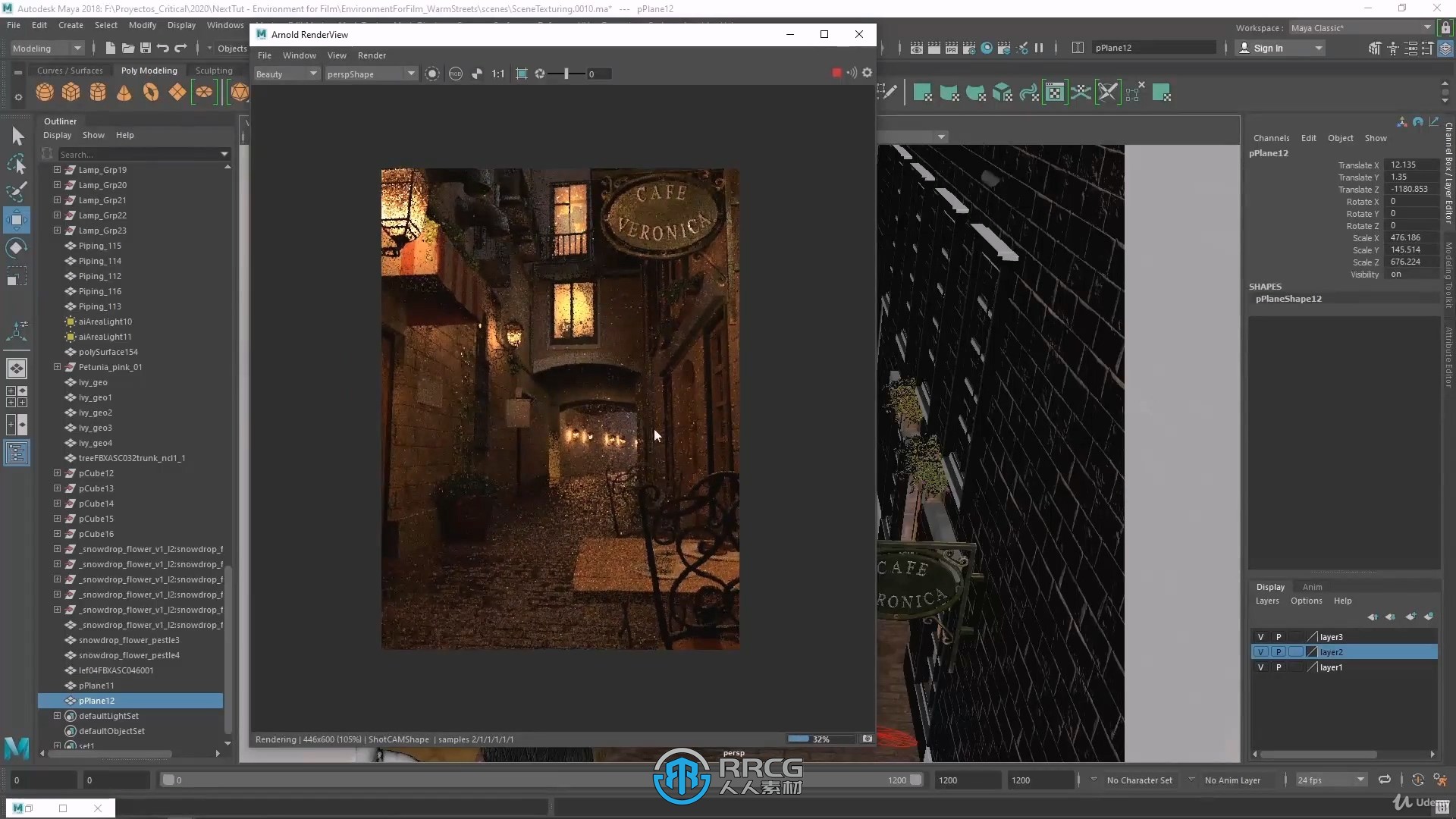
Task: Toggle visibility of layer3
Action: pyautogui.click(x=1260, y=637)
